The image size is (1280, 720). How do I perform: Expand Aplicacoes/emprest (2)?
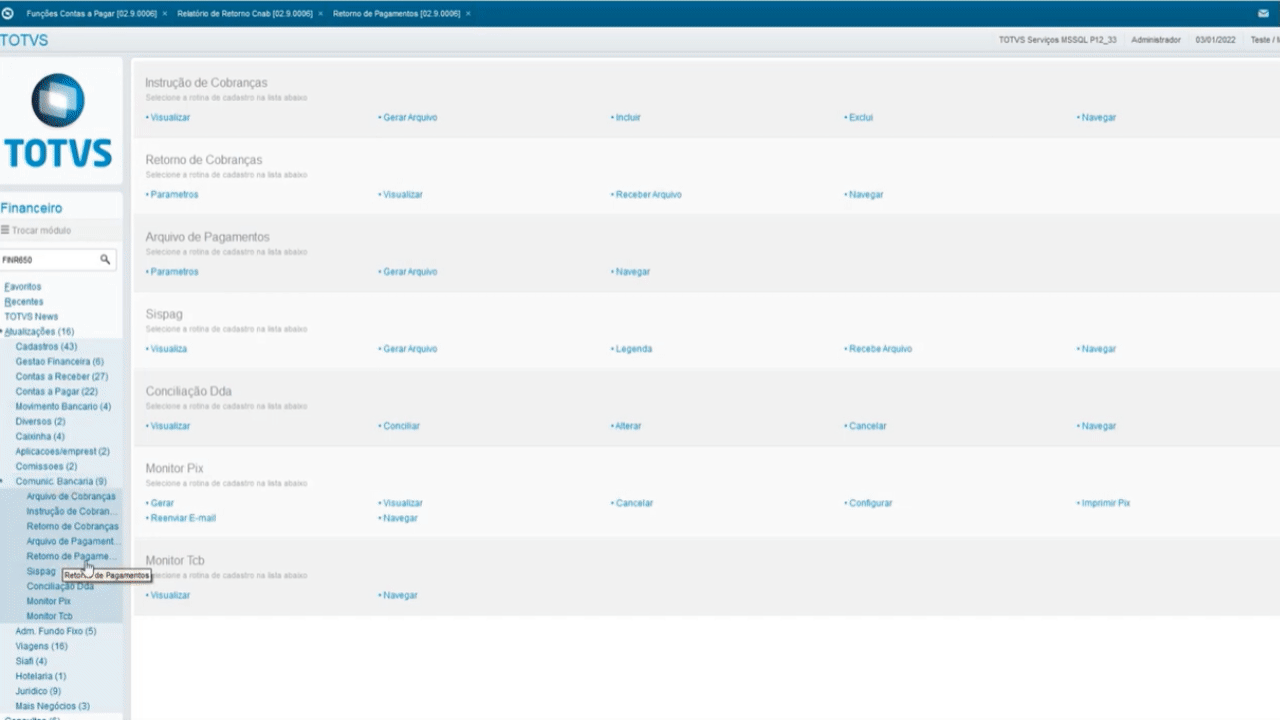click(x=62, y=452)
